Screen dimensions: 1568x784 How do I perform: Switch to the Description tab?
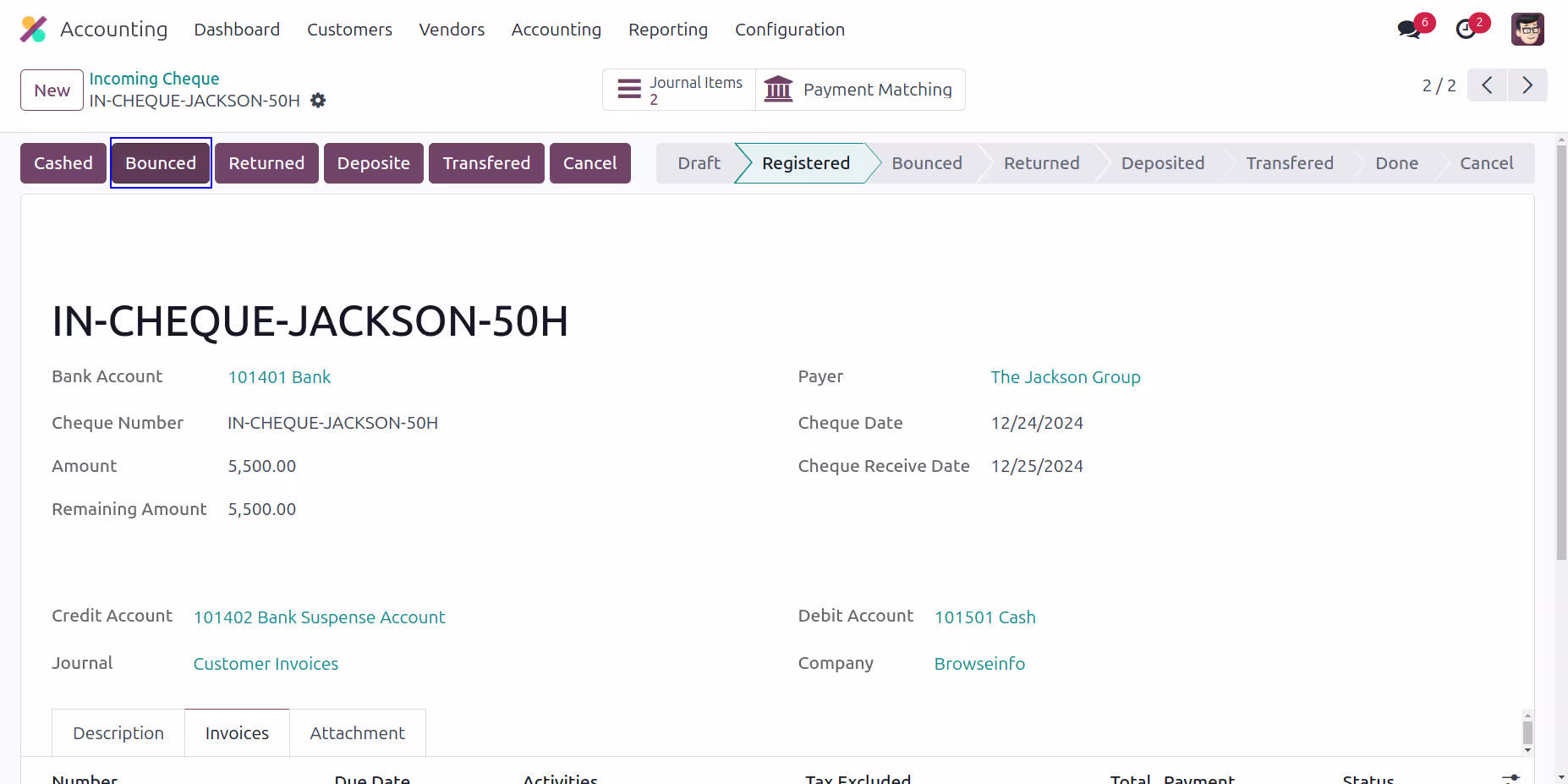tap(118, 733)
